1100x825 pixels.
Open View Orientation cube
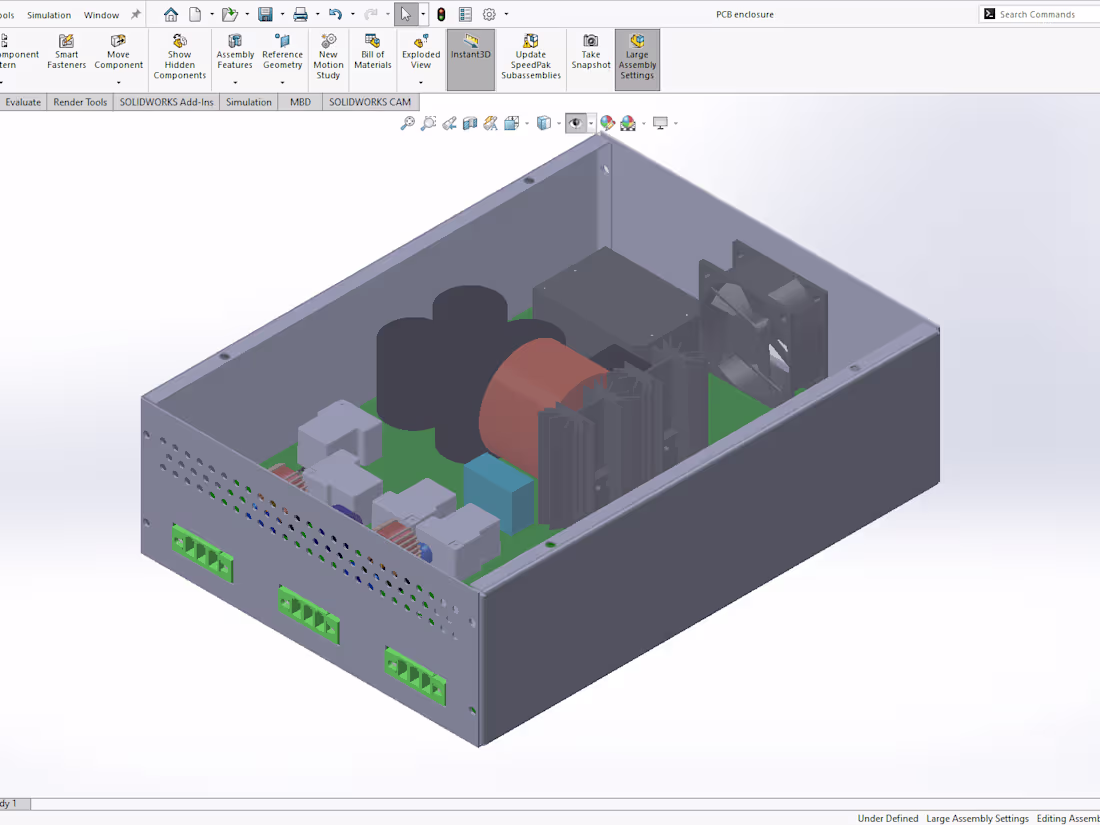tap(511, 123)
